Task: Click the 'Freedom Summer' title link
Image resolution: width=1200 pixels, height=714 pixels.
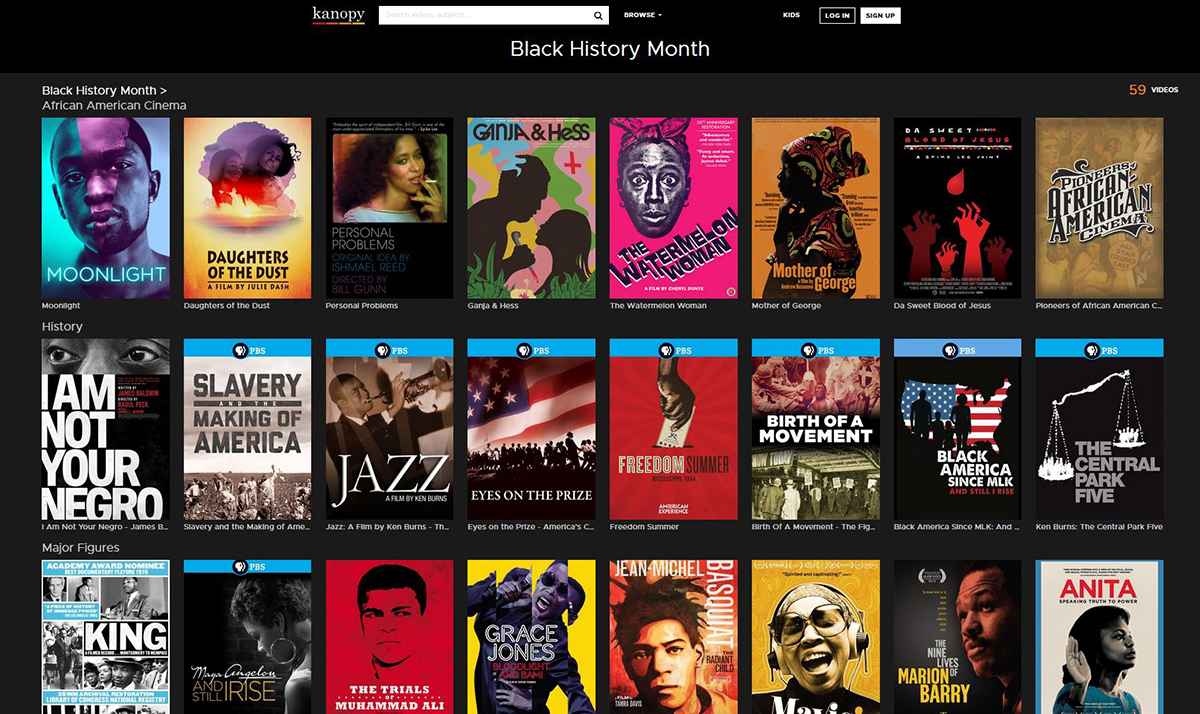Action: tap(644, 527)
